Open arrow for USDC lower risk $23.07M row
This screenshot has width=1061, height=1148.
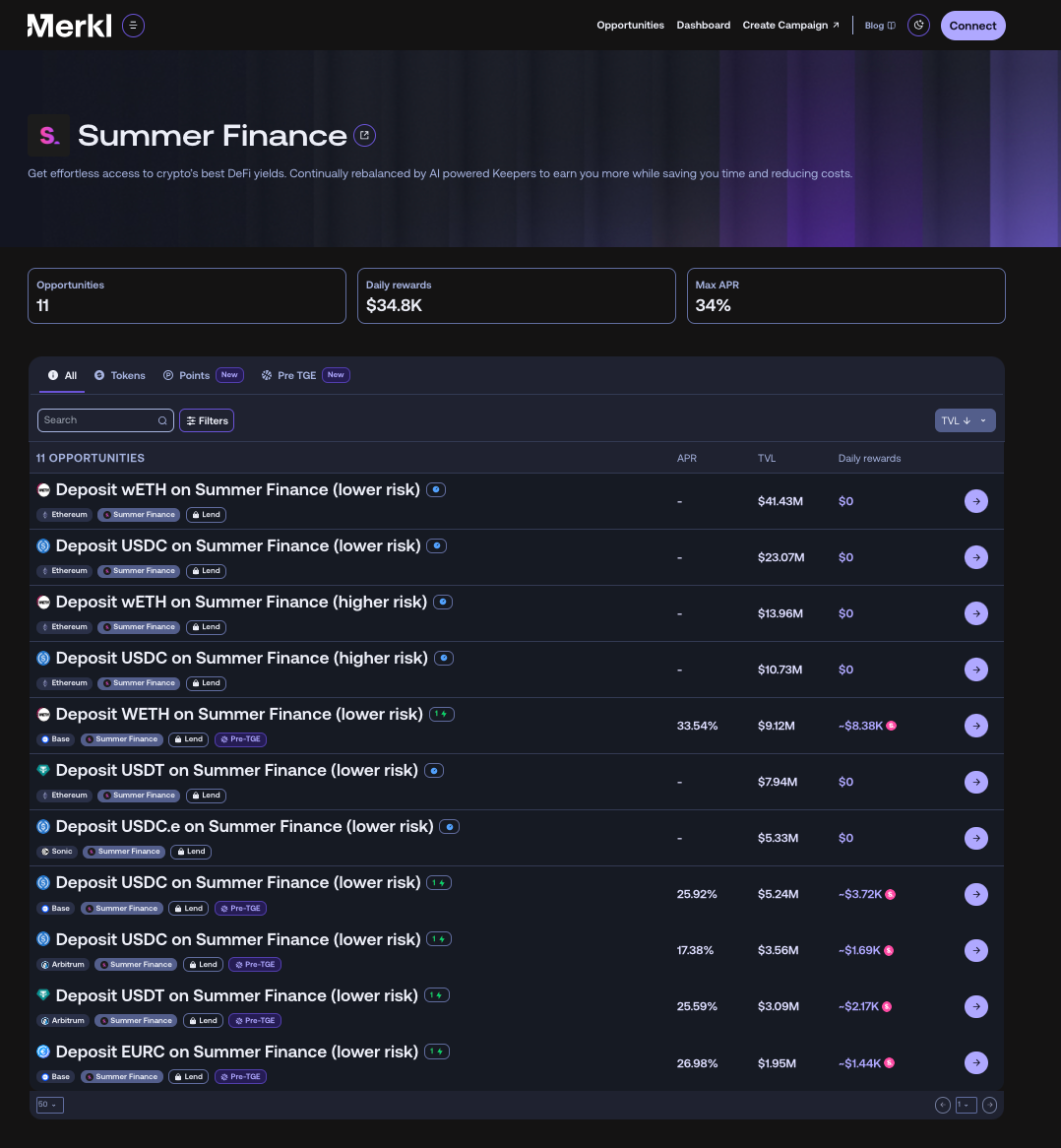click(x=976, y=557)
